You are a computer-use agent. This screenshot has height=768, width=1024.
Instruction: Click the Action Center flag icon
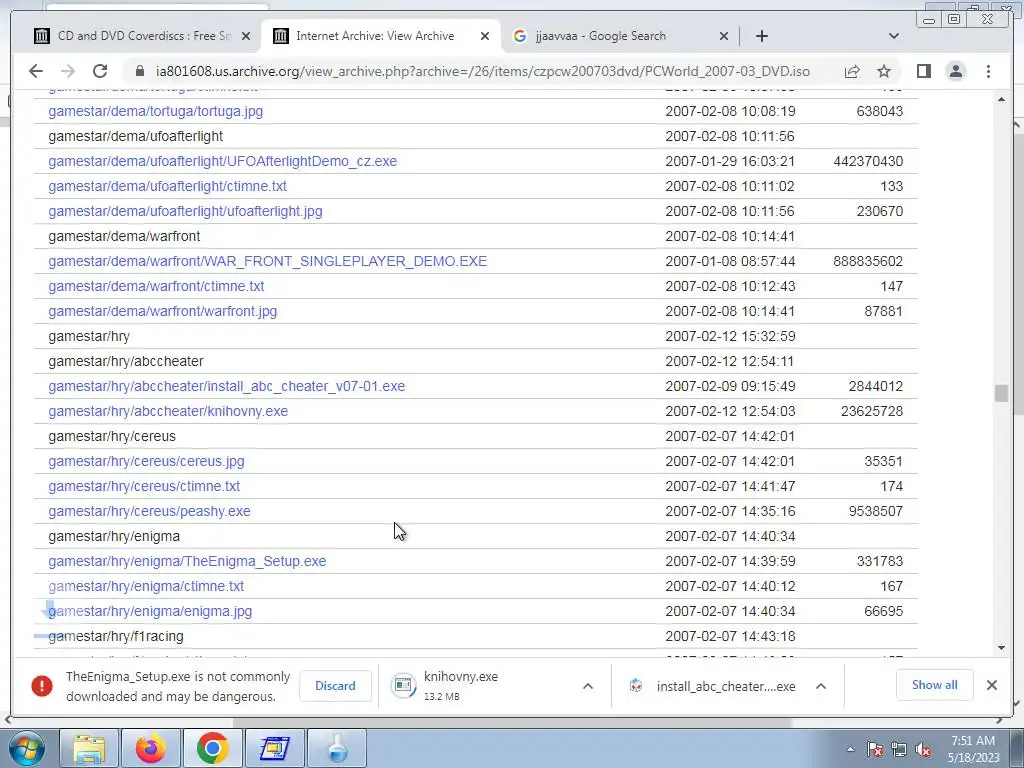click(x=874, y=749)
